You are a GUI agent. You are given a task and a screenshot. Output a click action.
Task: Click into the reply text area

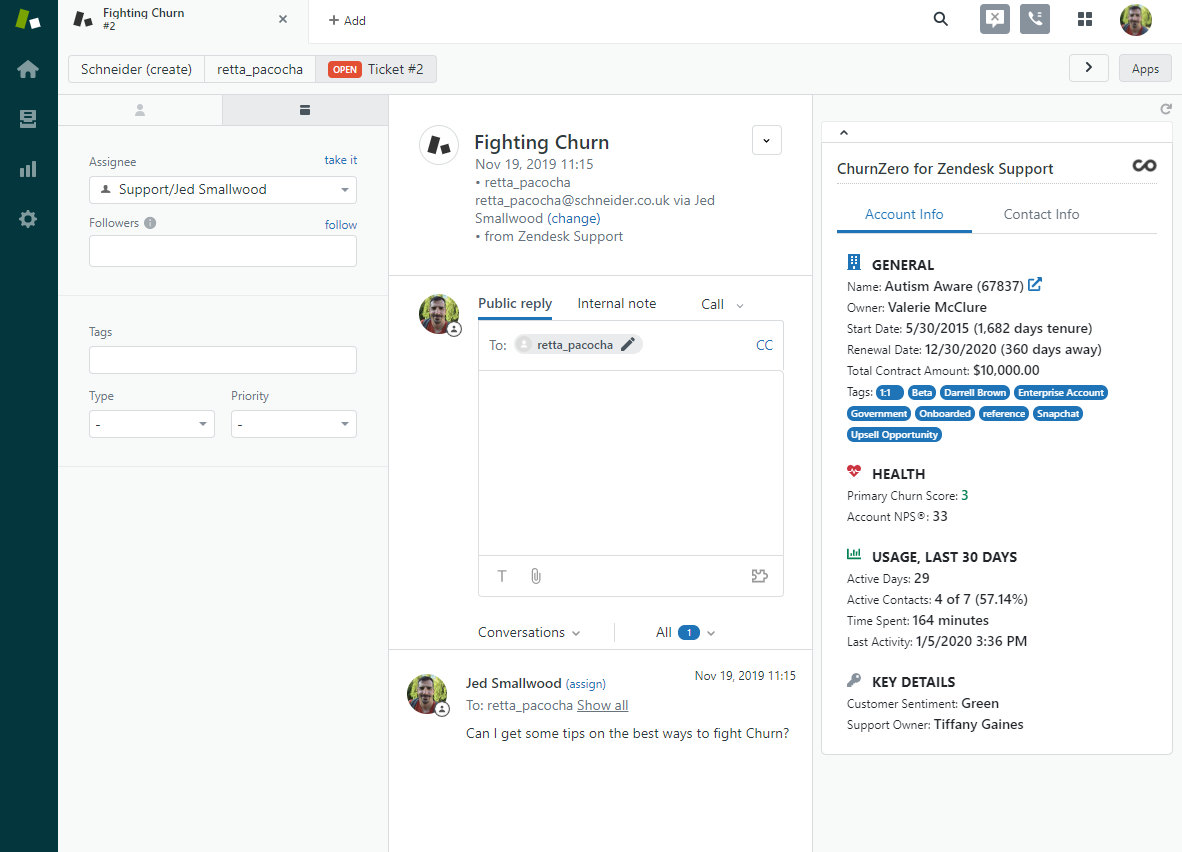630,463
